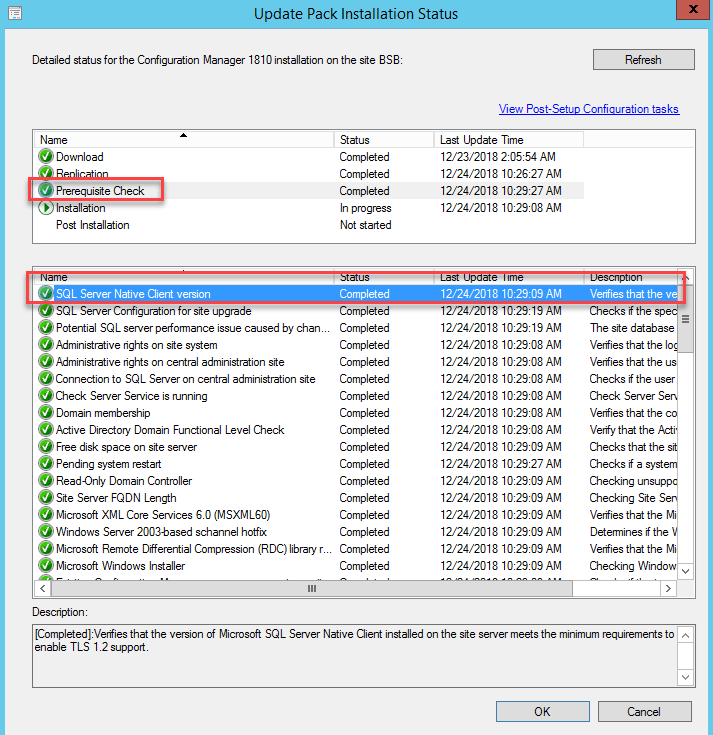713x735 pixels.
Task: Click the check icon beside Pending system restart
Action: point(45,464)
